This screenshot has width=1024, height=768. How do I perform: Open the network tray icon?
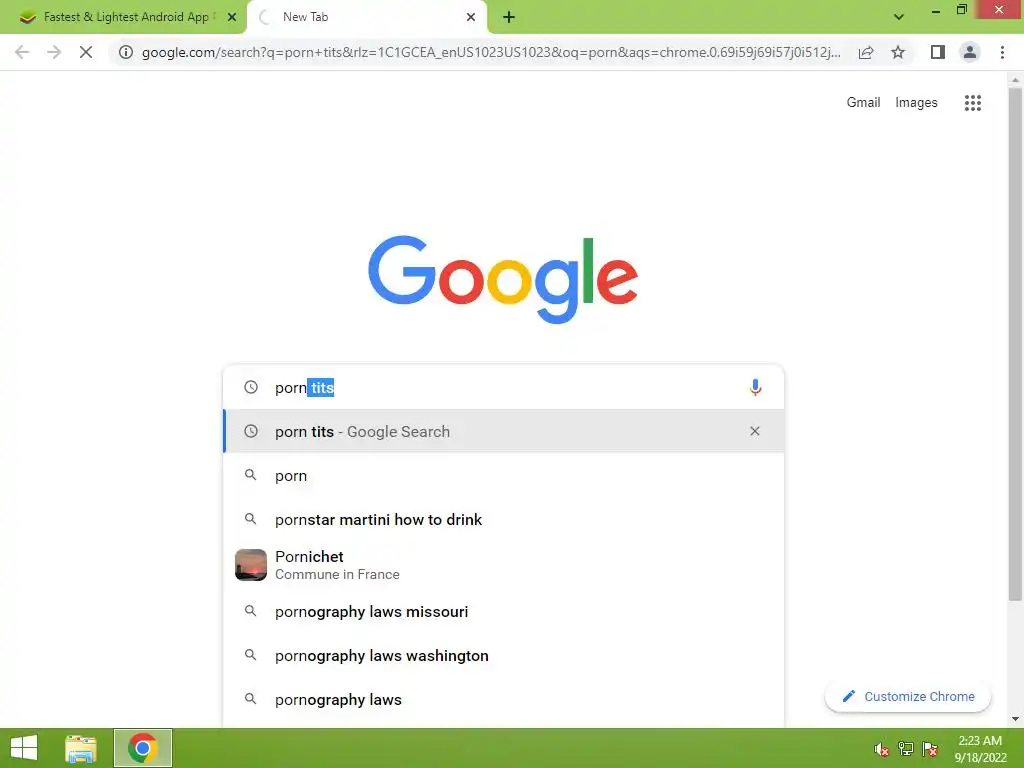[906, 749]
